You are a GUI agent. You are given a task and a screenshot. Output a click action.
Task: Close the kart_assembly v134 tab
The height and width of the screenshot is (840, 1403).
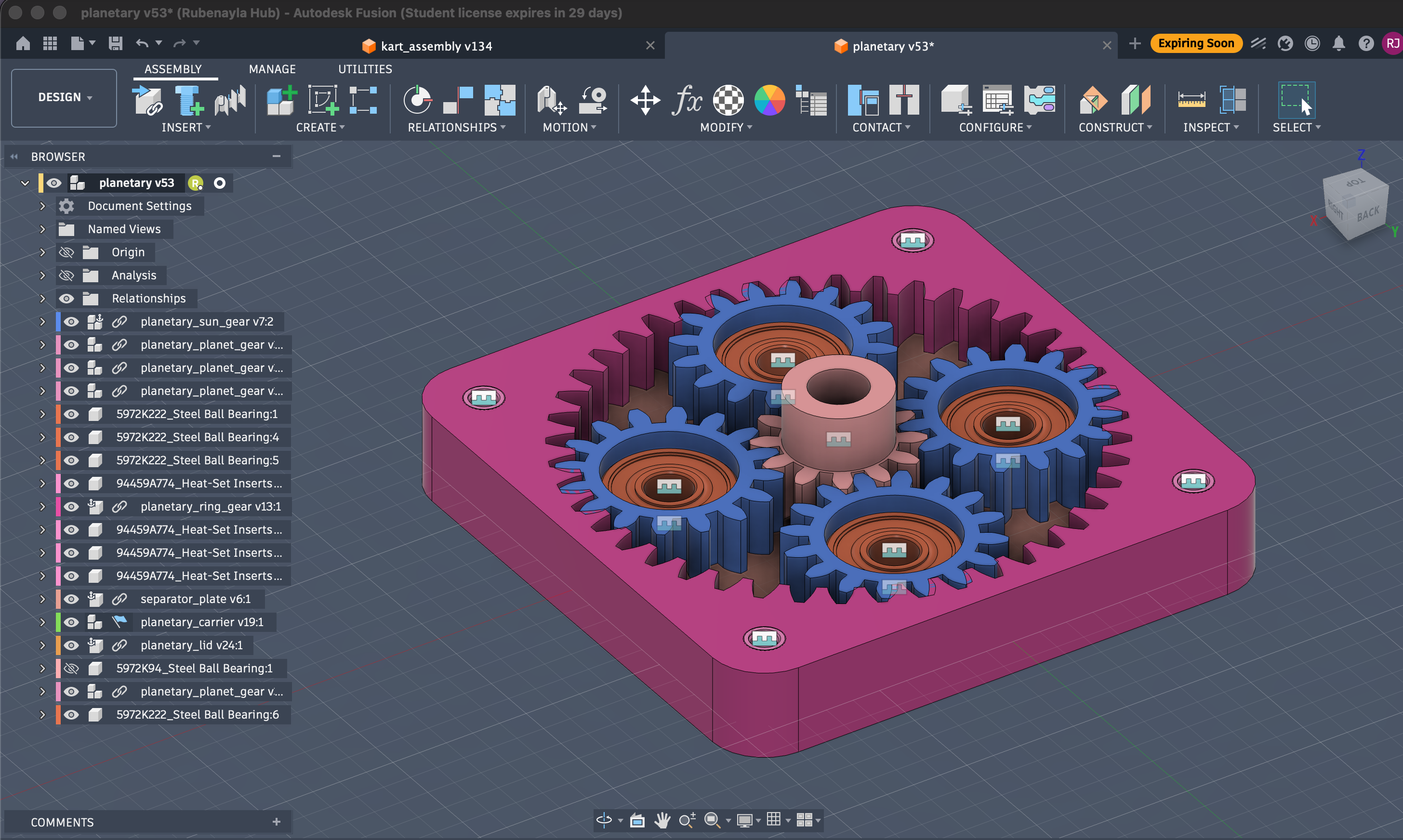[x=650, y=46]
